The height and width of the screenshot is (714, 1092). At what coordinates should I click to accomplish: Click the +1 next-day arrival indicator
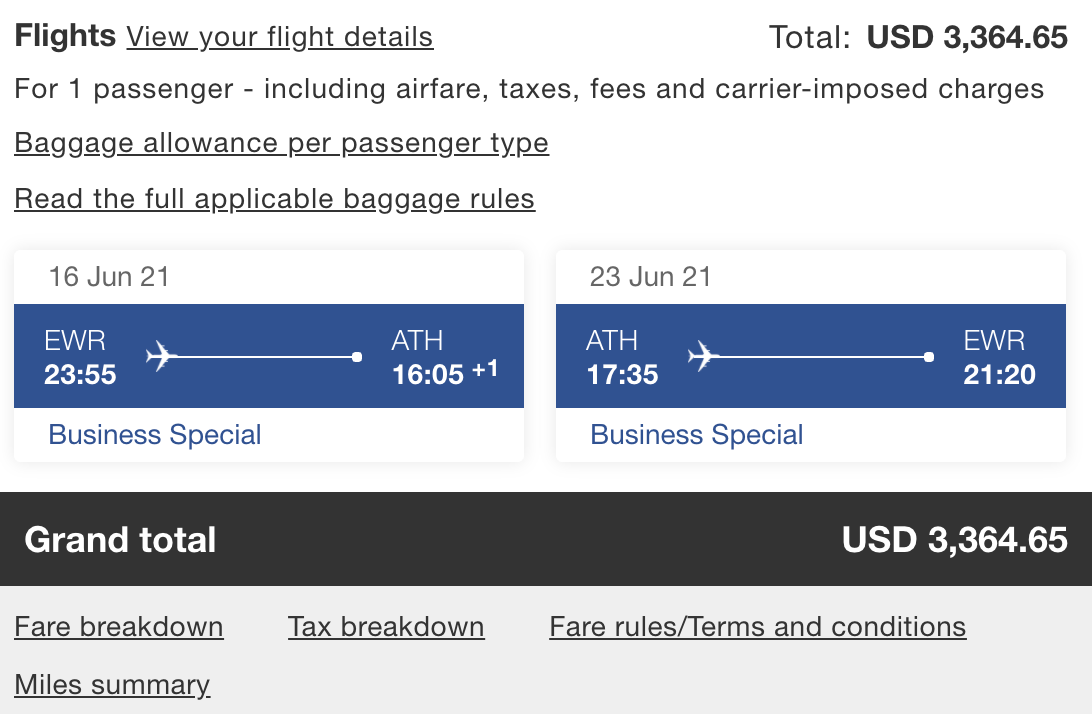tap(485, 369)
